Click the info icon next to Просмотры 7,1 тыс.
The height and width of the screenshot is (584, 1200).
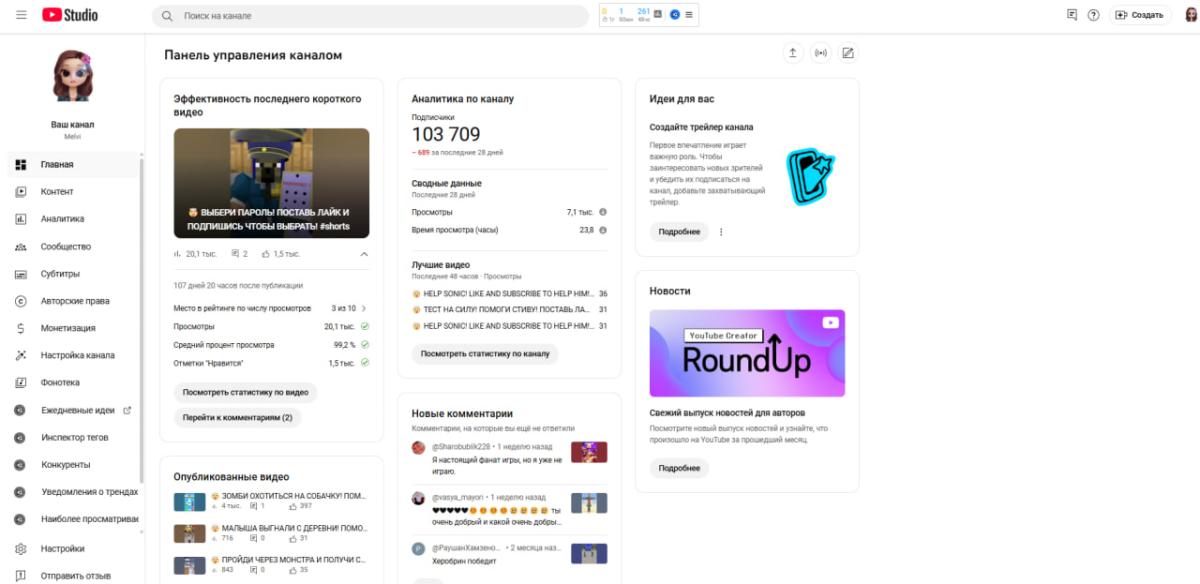603,212
